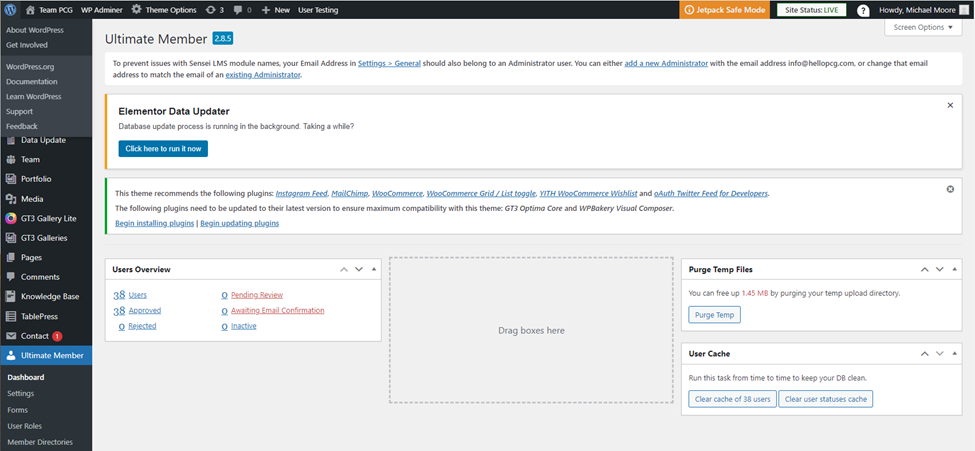Click Michael Moore's avatar thumbnail
This screenshot has height=451, width=975.
click(x=964, y=10)
